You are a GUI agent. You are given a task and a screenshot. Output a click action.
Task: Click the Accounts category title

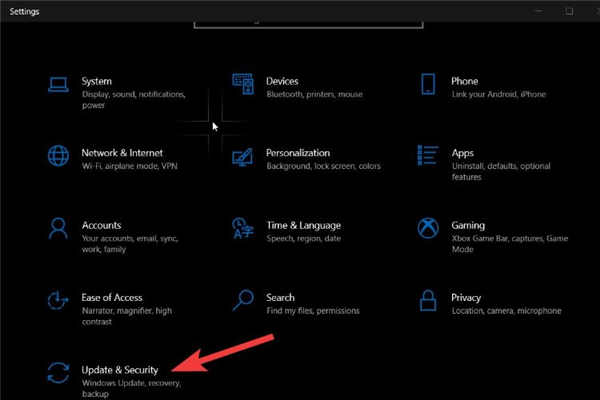coord(101,225)
